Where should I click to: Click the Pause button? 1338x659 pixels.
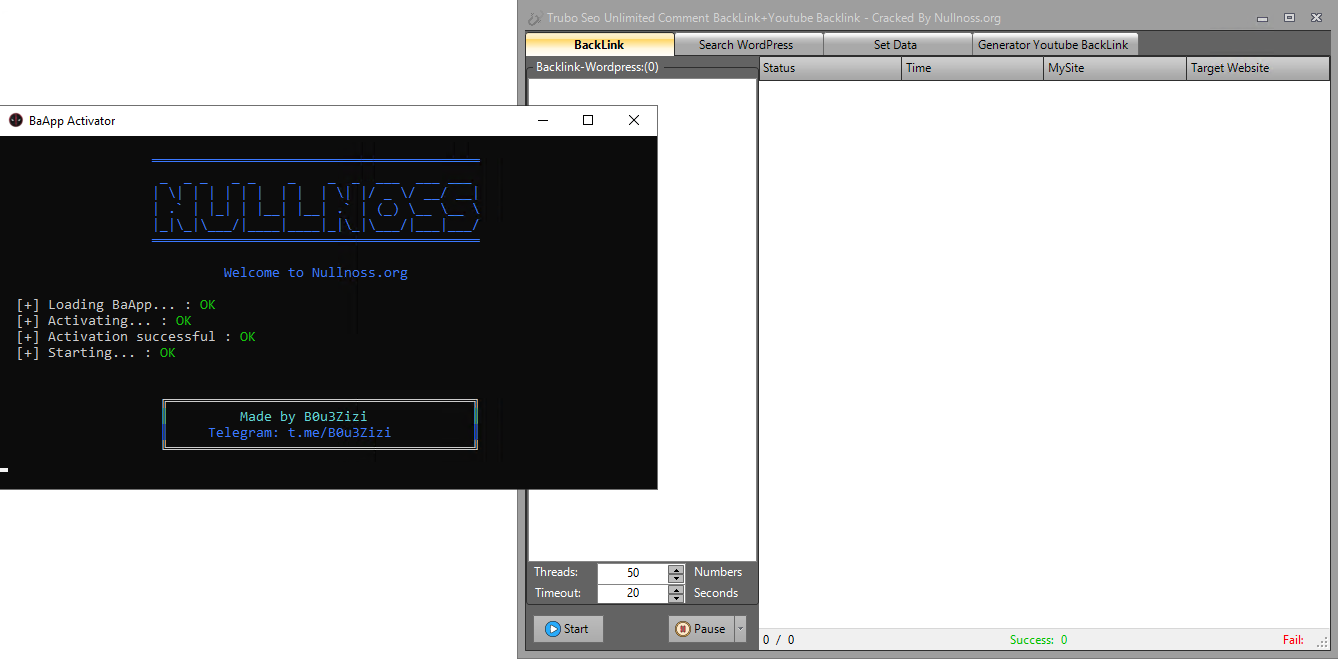701,629
